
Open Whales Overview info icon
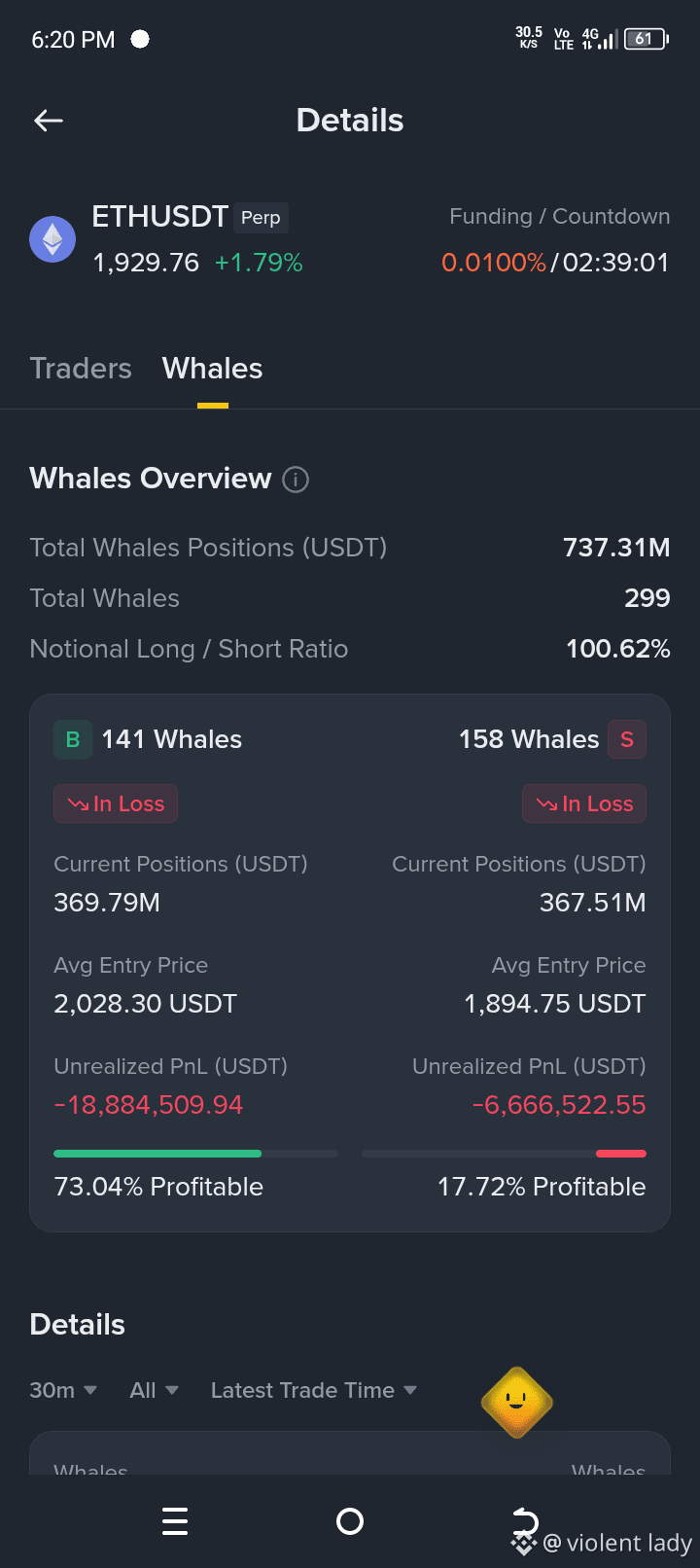point(296,480)
